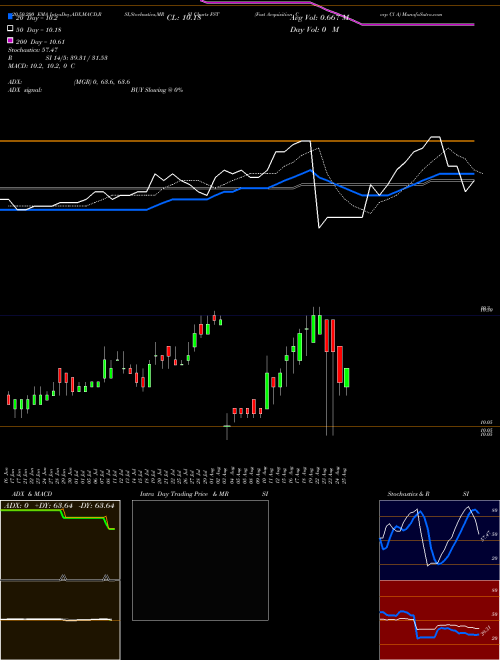Select the '30 Day = 10.18' label
Image resolution: width=500 pixels, height=660 pixels.
pos(38,30)
